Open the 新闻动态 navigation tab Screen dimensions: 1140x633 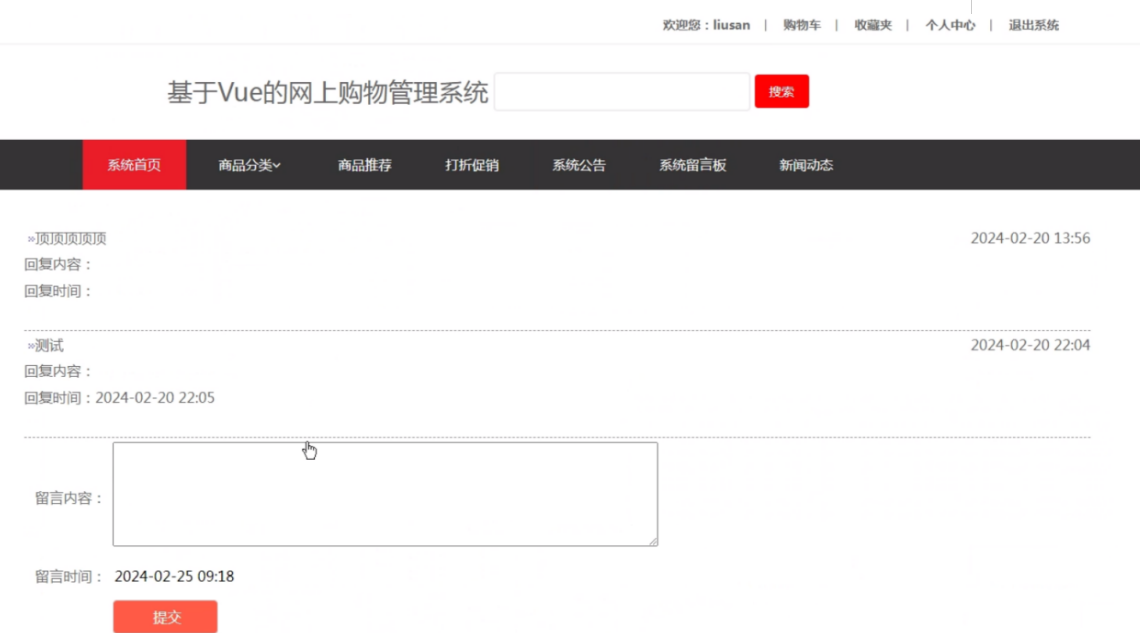[806, 165]
